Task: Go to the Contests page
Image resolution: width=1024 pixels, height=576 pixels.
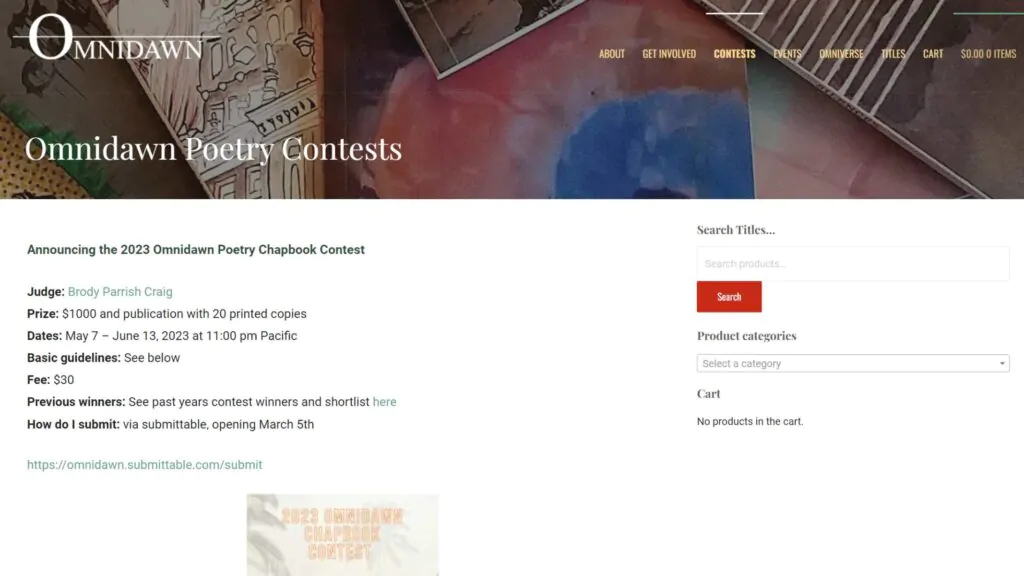Action: pos(734,54)
